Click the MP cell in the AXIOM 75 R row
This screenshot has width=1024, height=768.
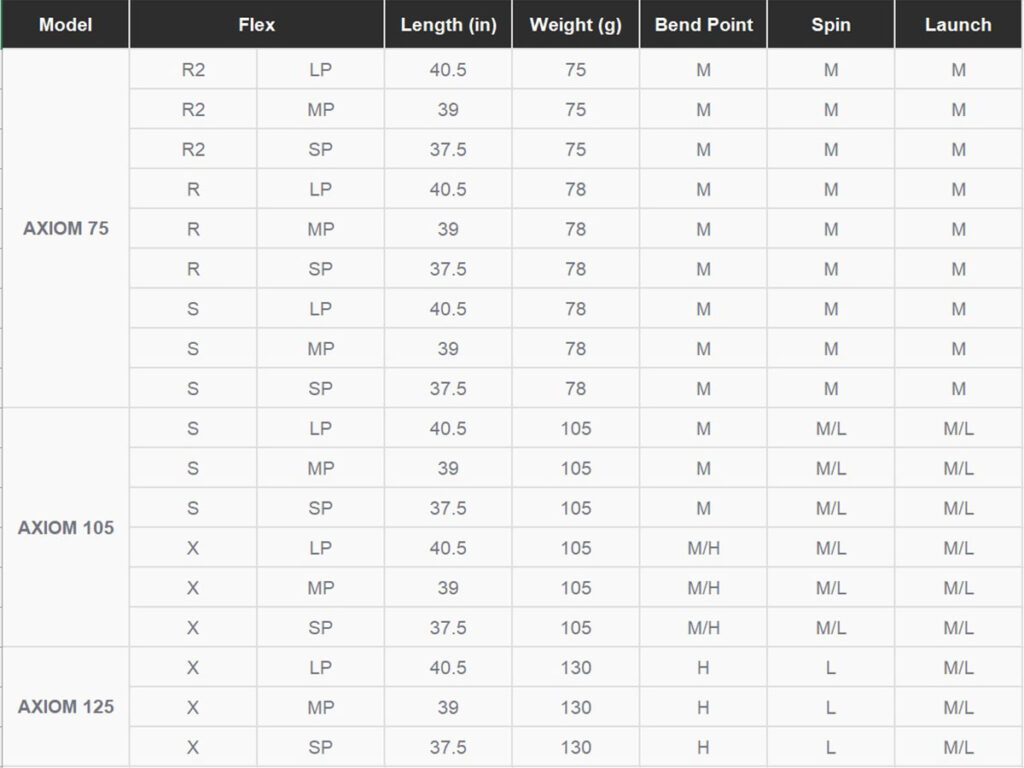[x=320, y=229]
